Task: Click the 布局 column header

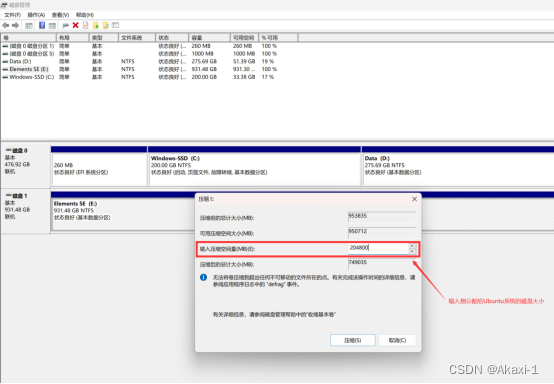Action: click(x=72, y=38)
